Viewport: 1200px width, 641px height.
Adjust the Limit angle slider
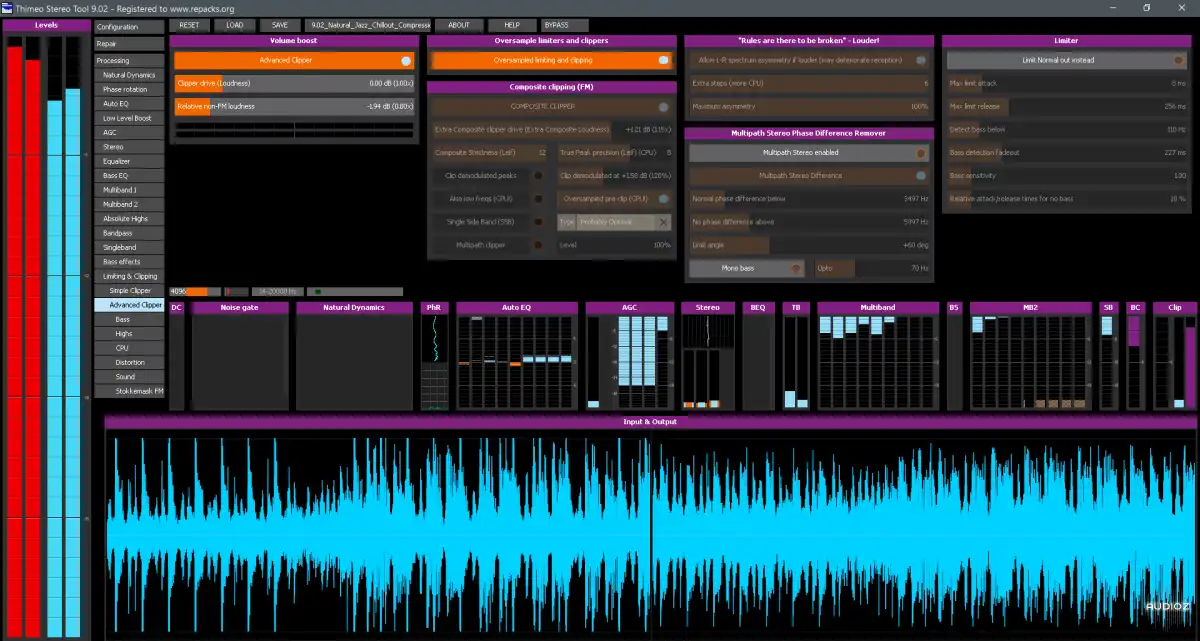[x=810, y=245]
